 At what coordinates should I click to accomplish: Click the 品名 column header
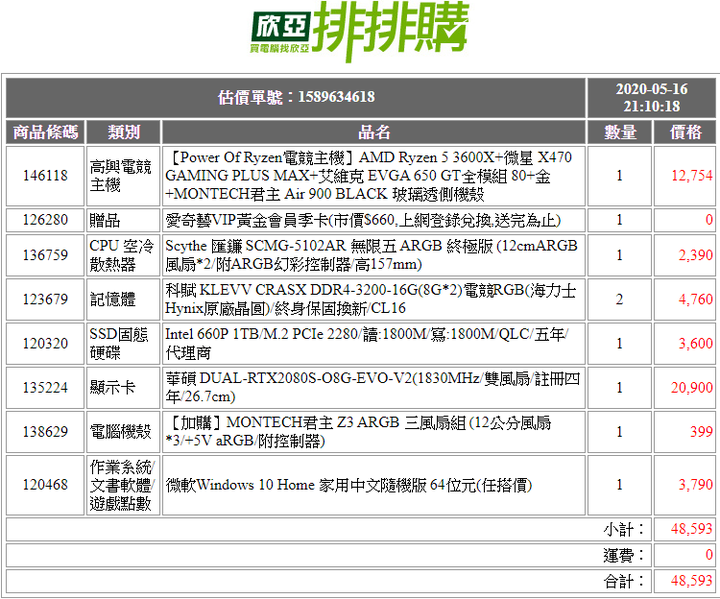pos(374,132)
